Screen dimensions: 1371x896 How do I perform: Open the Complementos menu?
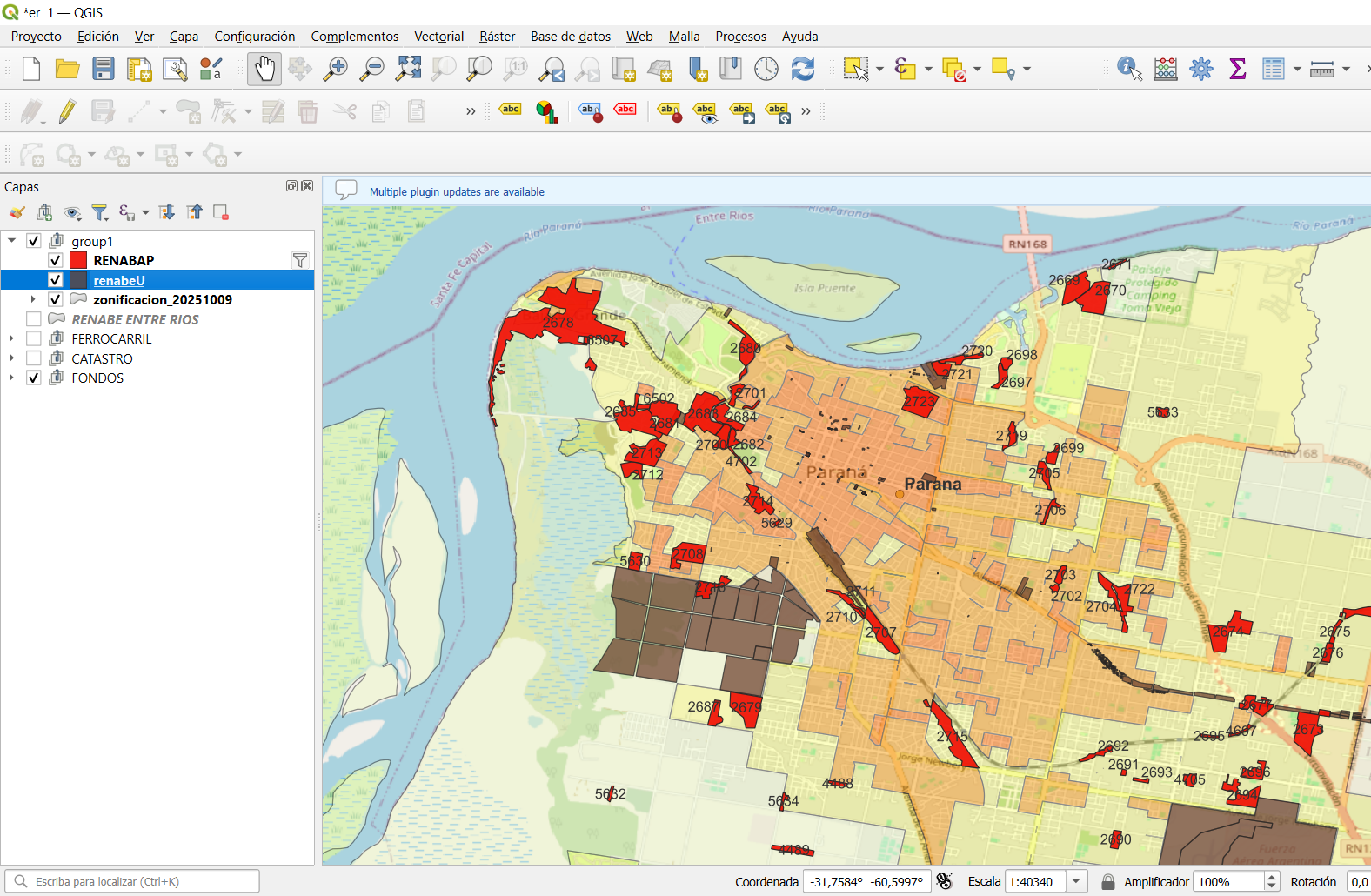(x=354, y=37)
